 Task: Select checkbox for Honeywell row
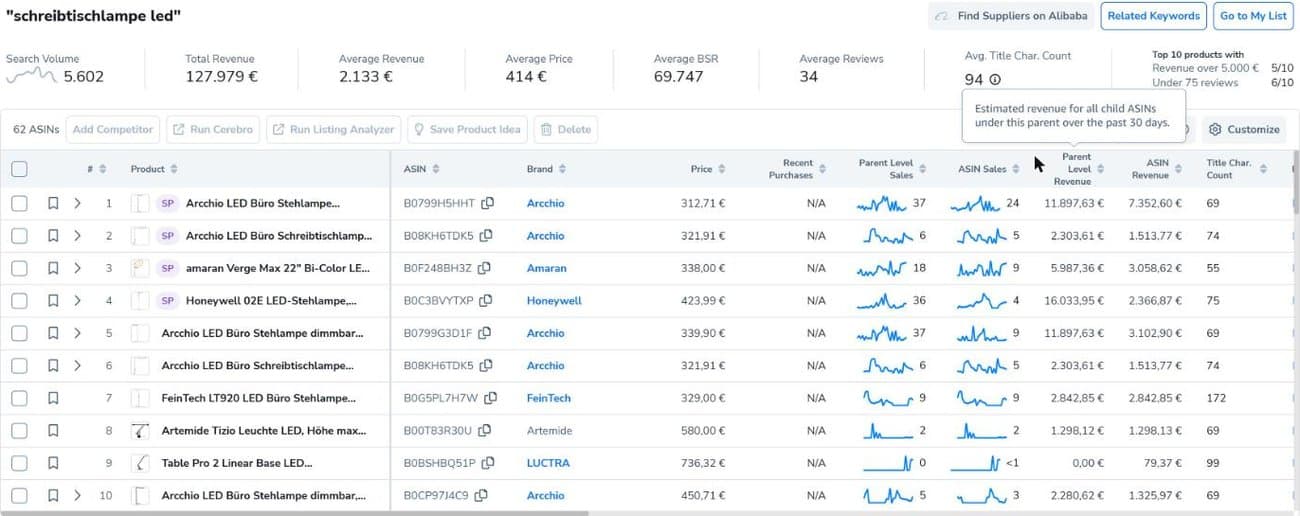point(19,301)
